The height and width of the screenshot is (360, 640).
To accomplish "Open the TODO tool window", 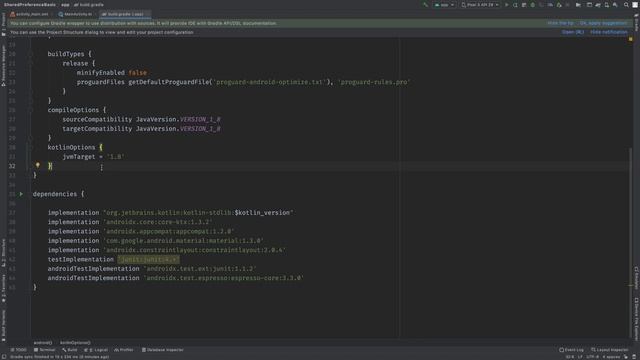I will coord(18,350).
